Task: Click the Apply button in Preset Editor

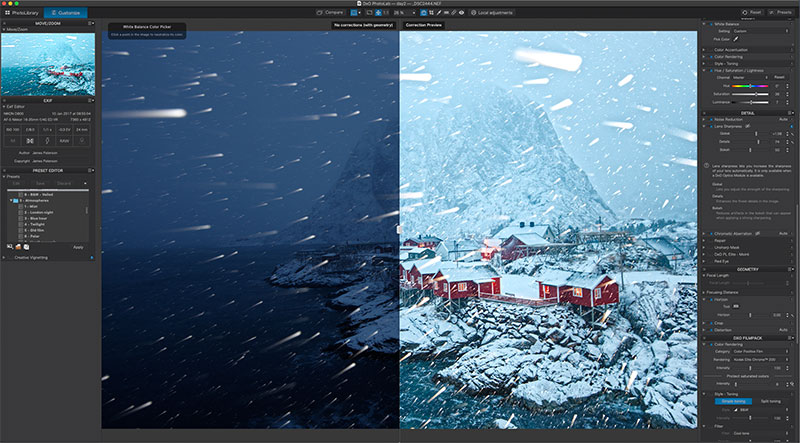Action: click(78, 247)
